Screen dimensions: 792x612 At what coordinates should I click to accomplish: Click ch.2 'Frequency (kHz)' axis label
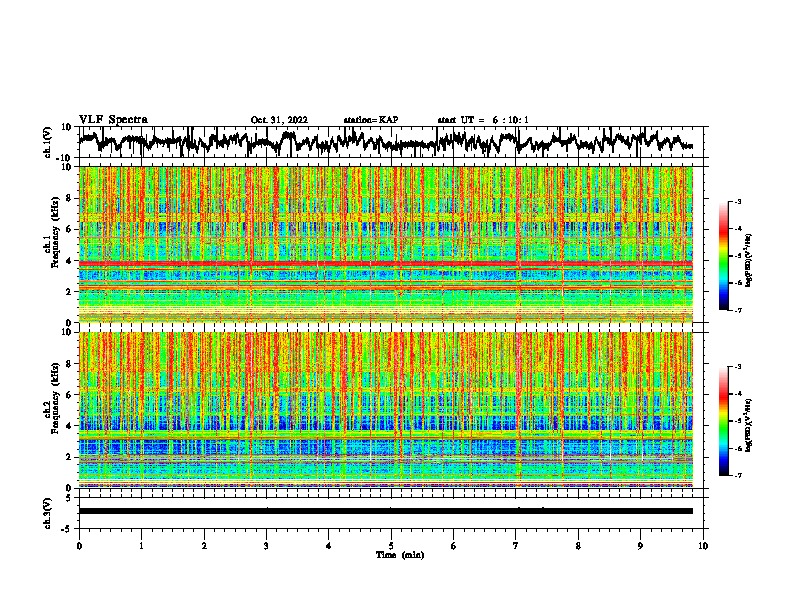coord(55,398)
